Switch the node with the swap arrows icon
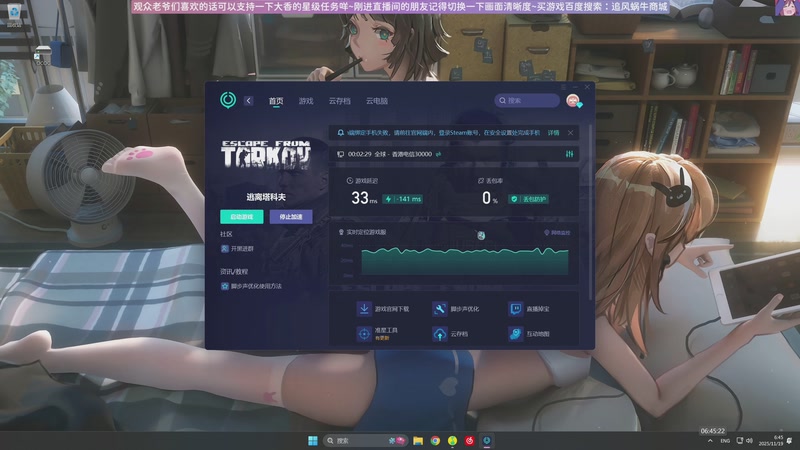 tap(438, 154)
